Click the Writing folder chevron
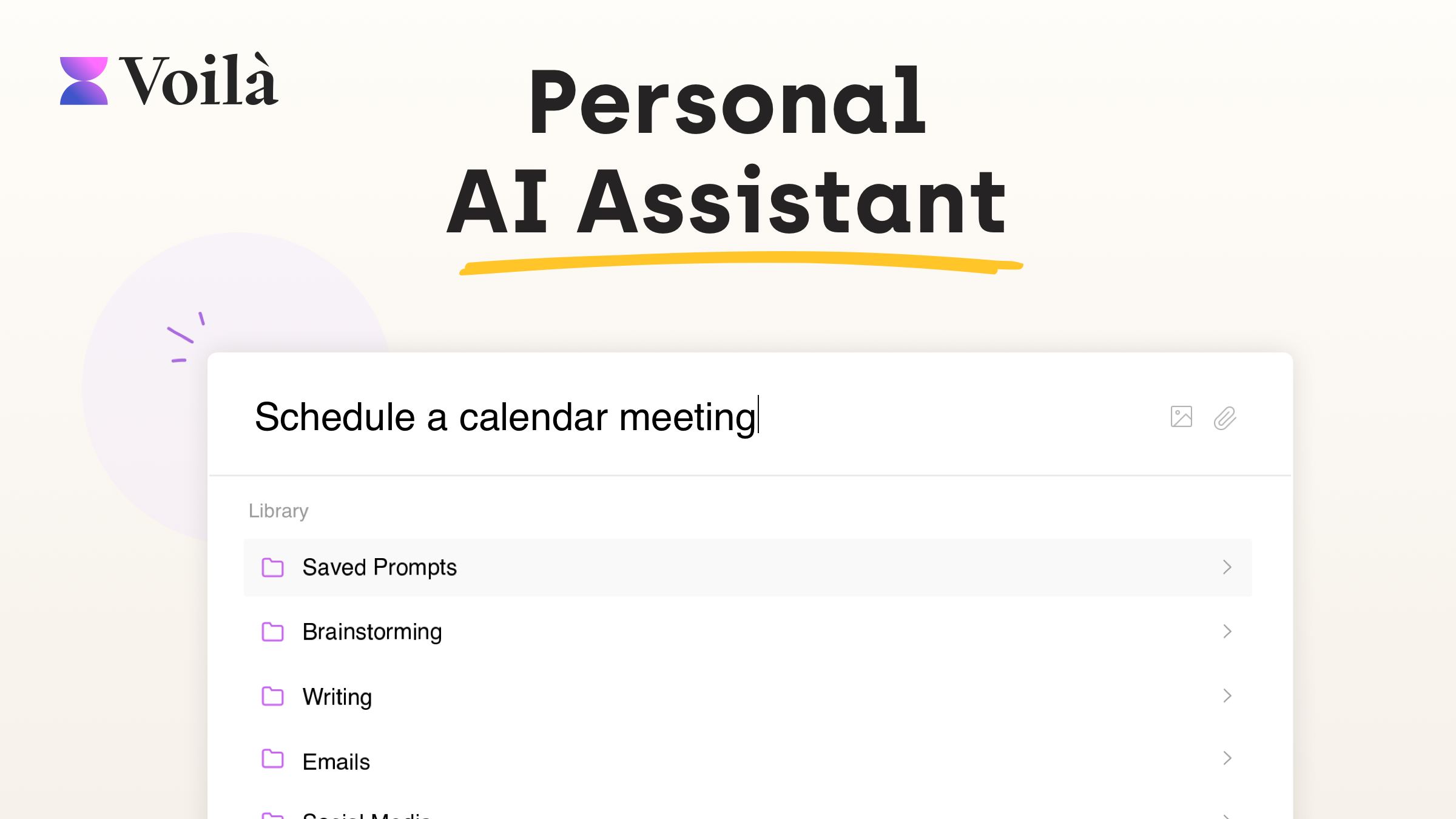 pyautogui.click(x=1227, y=696)
